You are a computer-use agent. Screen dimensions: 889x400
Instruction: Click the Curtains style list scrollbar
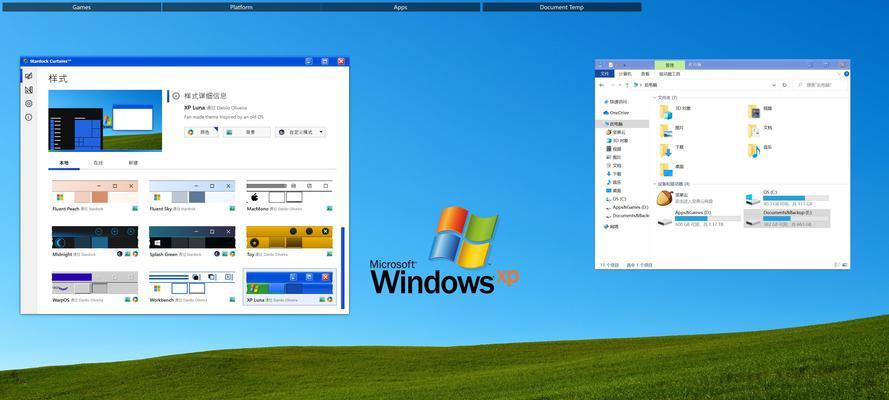[342, 268]
